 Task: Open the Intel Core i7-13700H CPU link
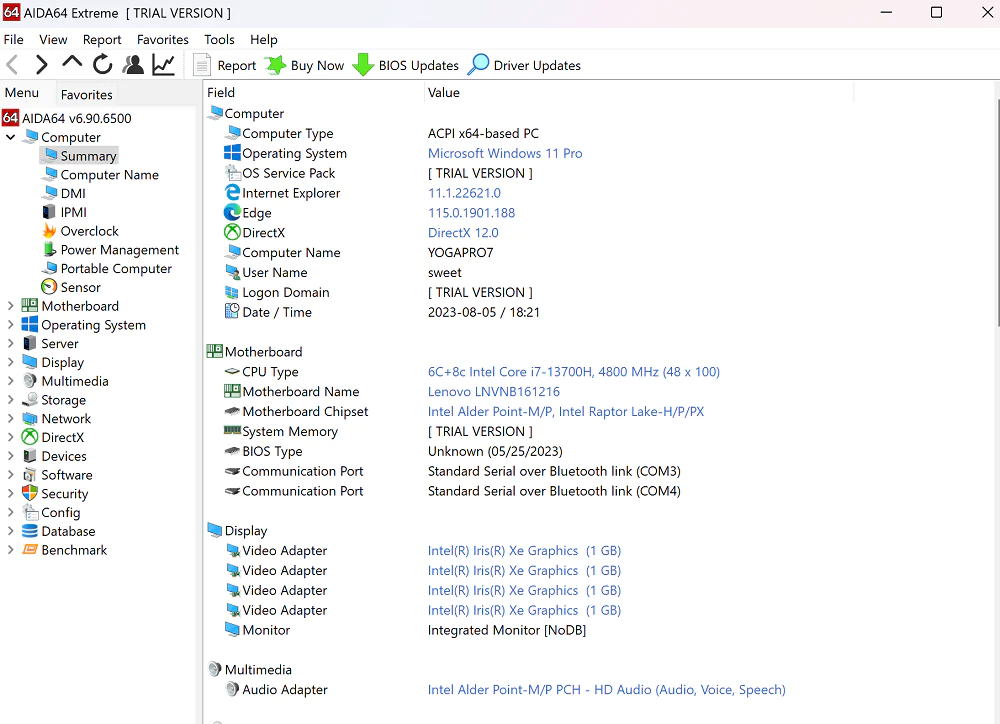pos(574,372)
